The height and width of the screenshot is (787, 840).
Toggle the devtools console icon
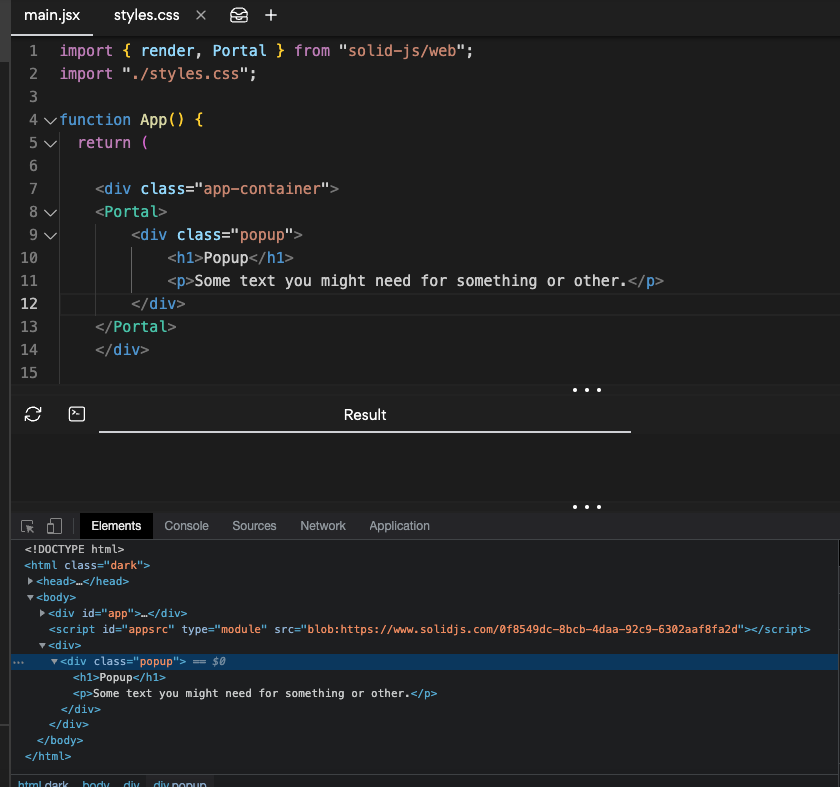point(77,414)
